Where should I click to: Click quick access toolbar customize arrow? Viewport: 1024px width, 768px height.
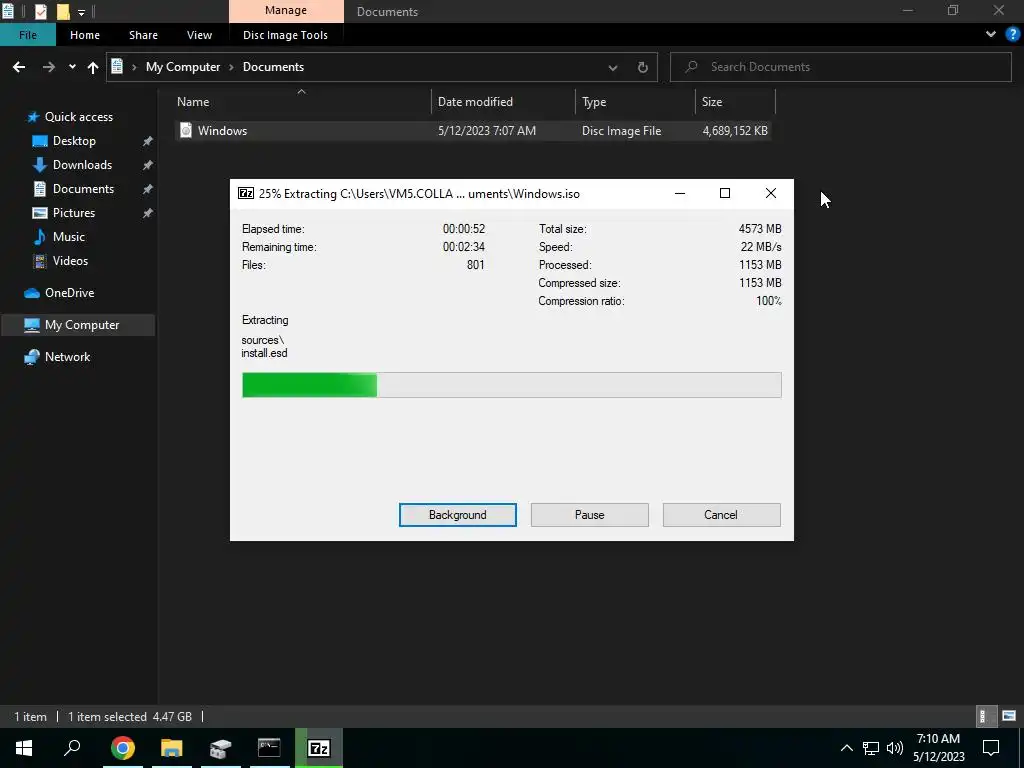[x=81, y=12]
